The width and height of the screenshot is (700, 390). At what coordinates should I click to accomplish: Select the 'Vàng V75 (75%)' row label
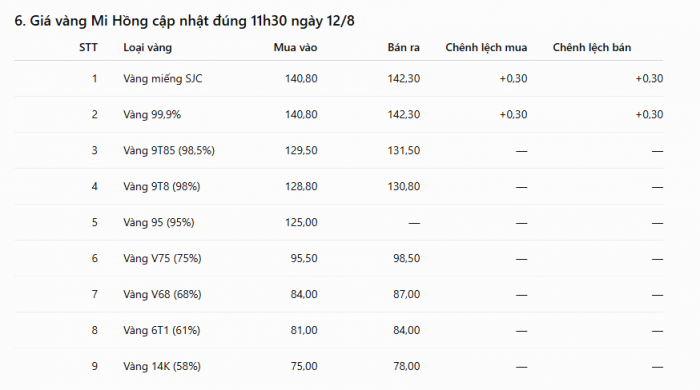(162, 259)
